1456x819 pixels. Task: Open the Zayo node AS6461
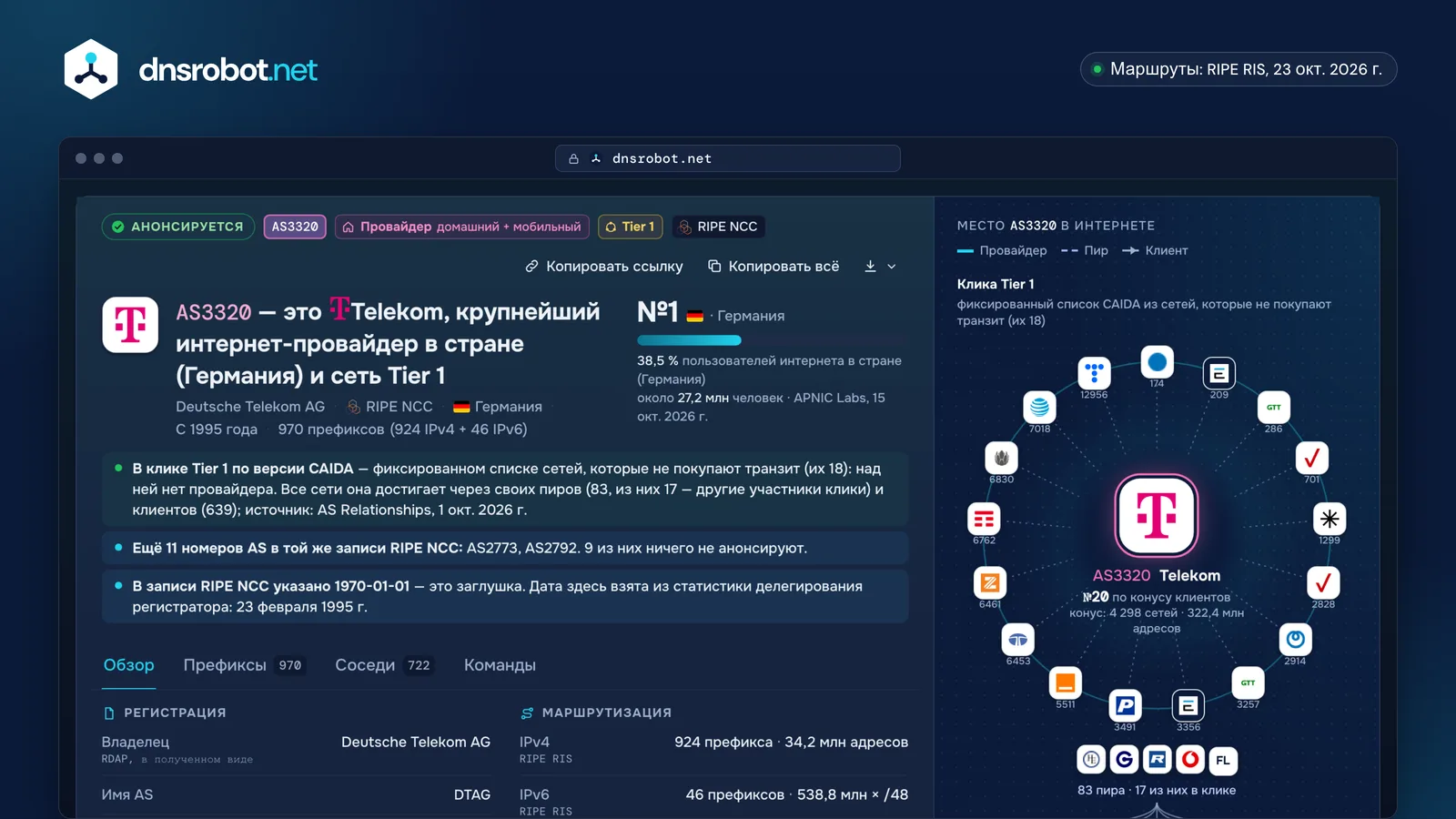tap(990, 582)
